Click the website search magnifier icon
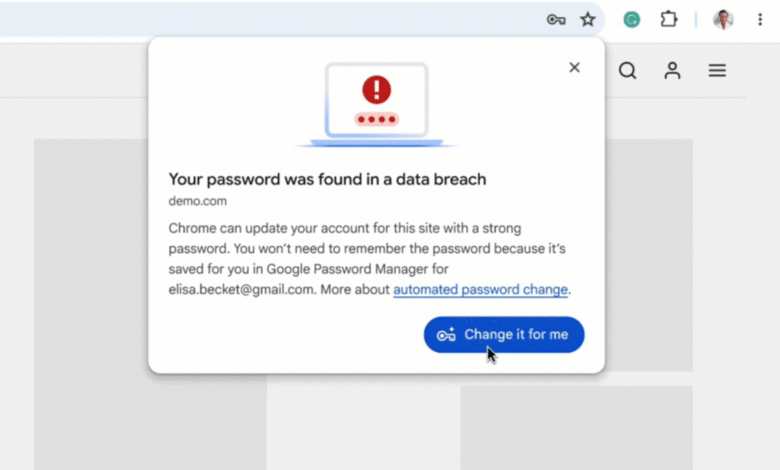The height and width of the screenshot is (470, 780). (x=627, y=70)
